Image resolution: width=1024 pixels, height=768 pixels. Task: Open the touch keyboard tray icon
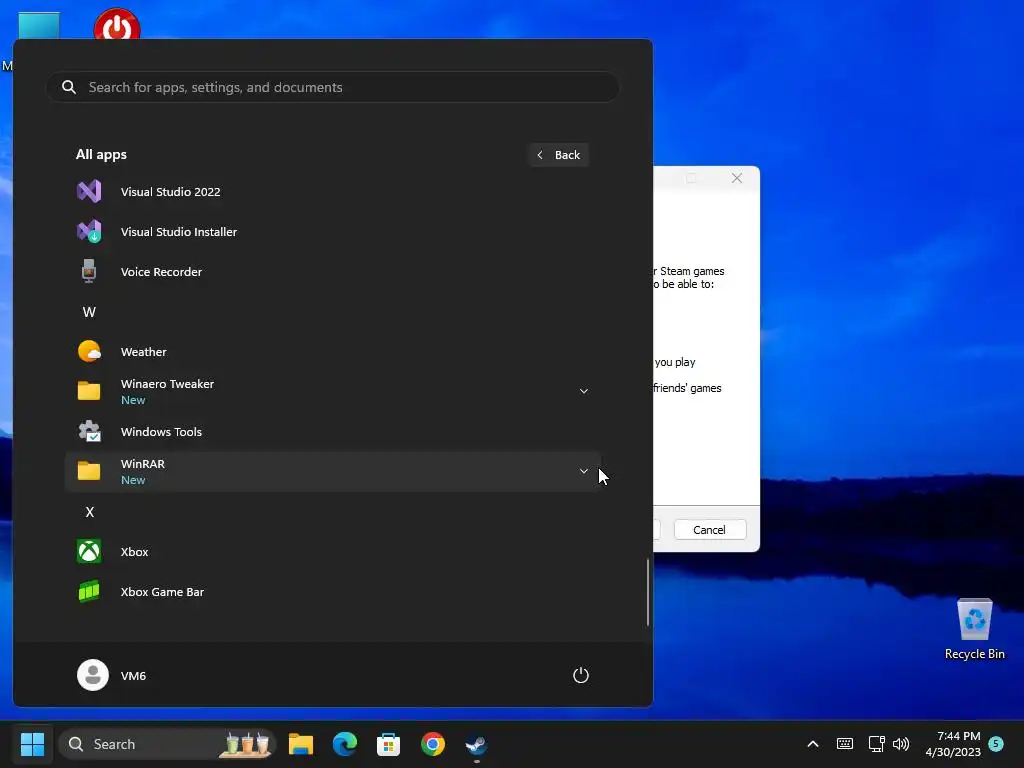coord(844,744)
